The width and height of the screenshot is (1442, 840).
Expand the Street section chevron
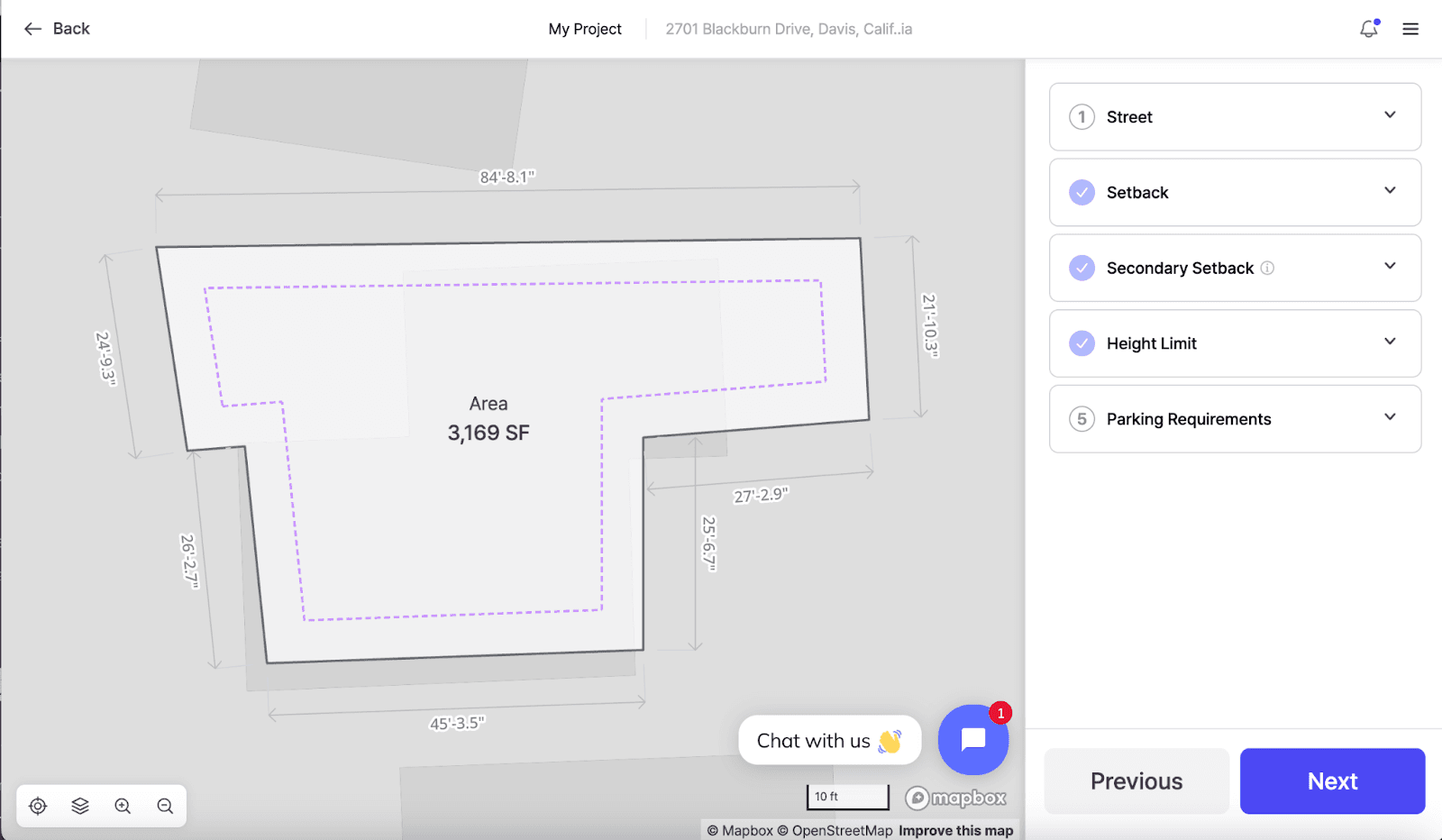[1390, 115]
